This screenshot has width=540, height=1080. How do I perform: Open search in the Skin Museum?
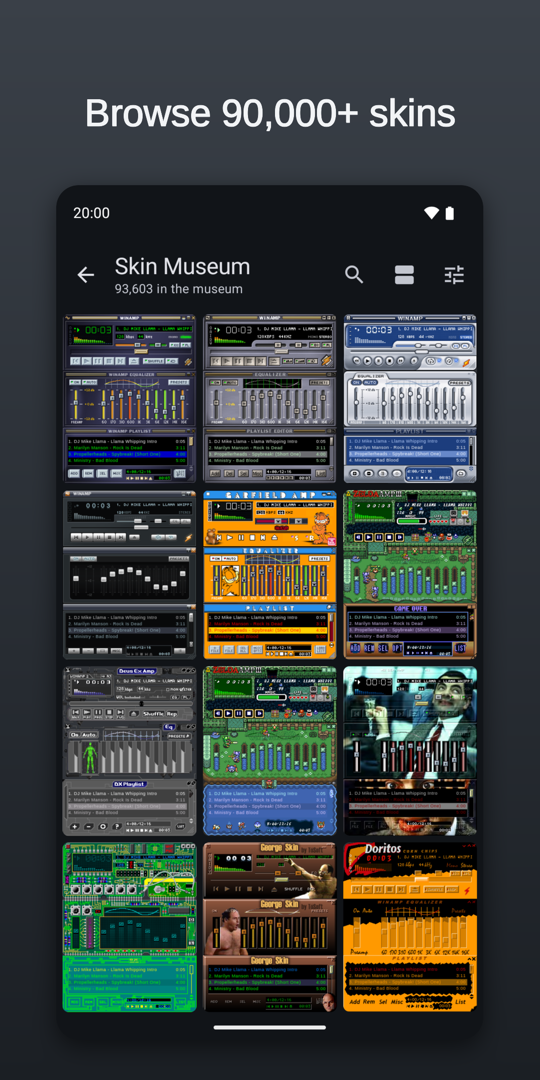pos(354,274)
